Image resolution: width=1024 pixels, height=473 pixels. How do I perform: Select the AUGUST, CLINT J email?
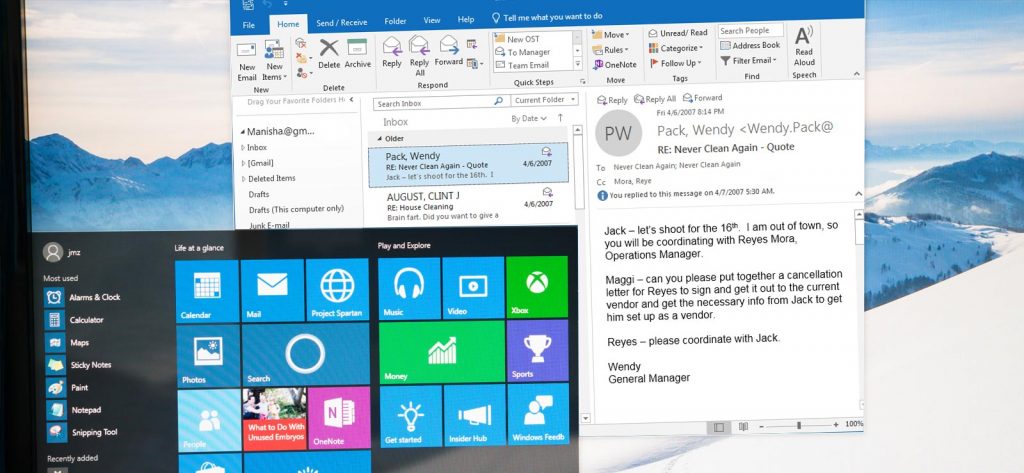click(x=470, y=206)
